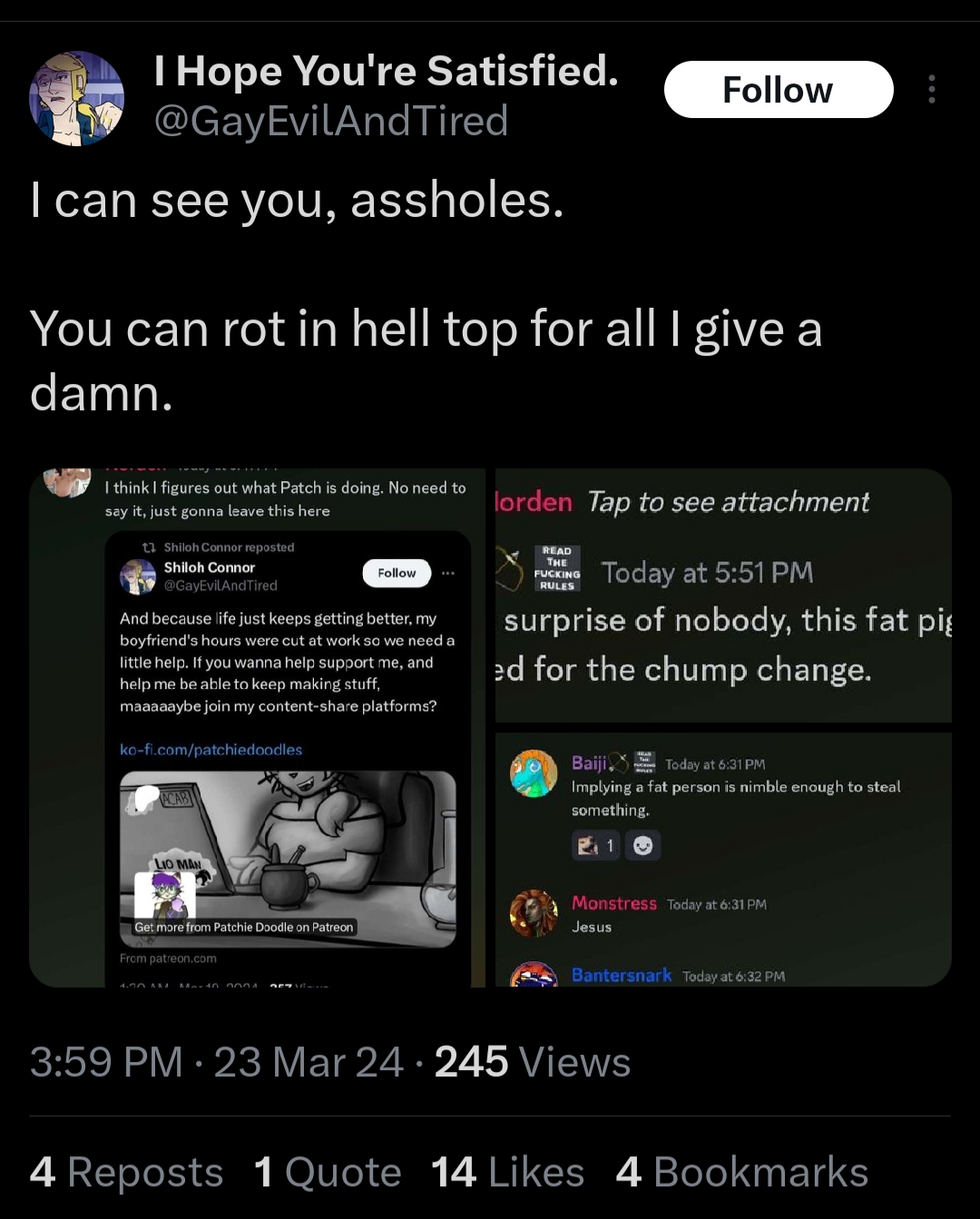The height and width of the screenshot is (1219, 980).
Task: View the 1 Quote list
Action: pyautogui.click(x=328, y=1172)
